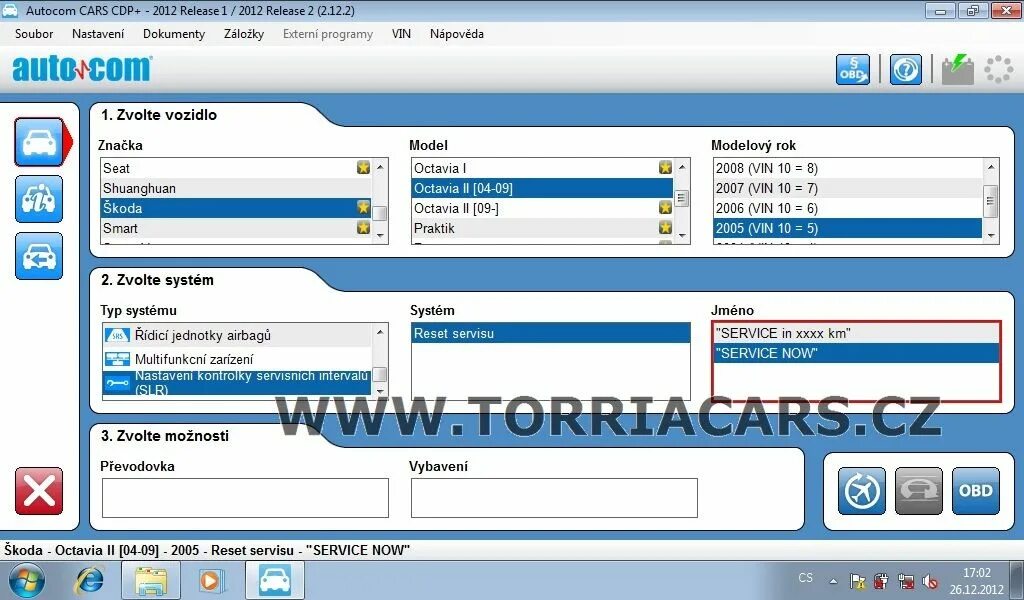The height and width of the screenshot is (600, 1024).
Task: Select Octavia I model
Action: (542, 168)
